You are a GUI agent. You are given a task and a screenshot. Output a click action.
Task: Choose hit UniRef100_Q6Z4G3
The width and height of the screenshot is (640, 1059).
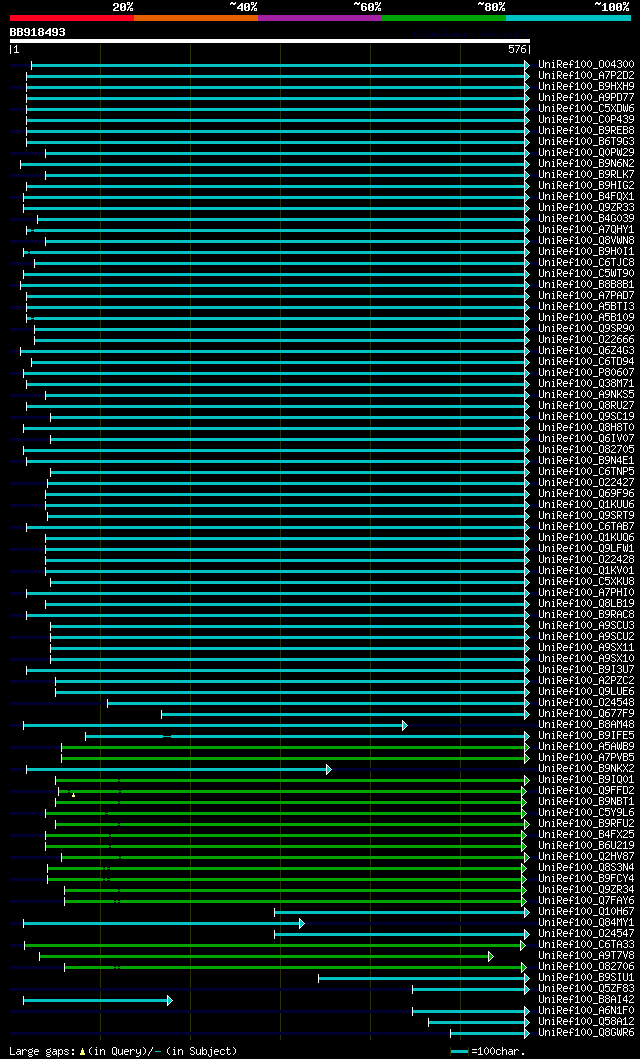pos(586,351)
